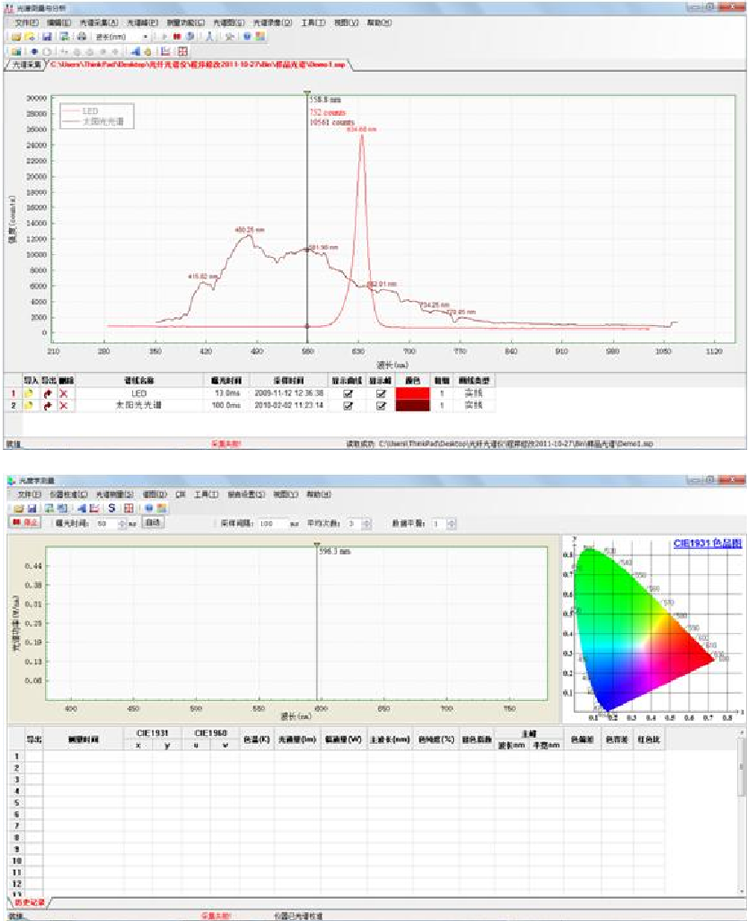Click the 自动 auto exposure button
Image resolution: width=750 pixels, height=921 pixels.
pos(153,523)
